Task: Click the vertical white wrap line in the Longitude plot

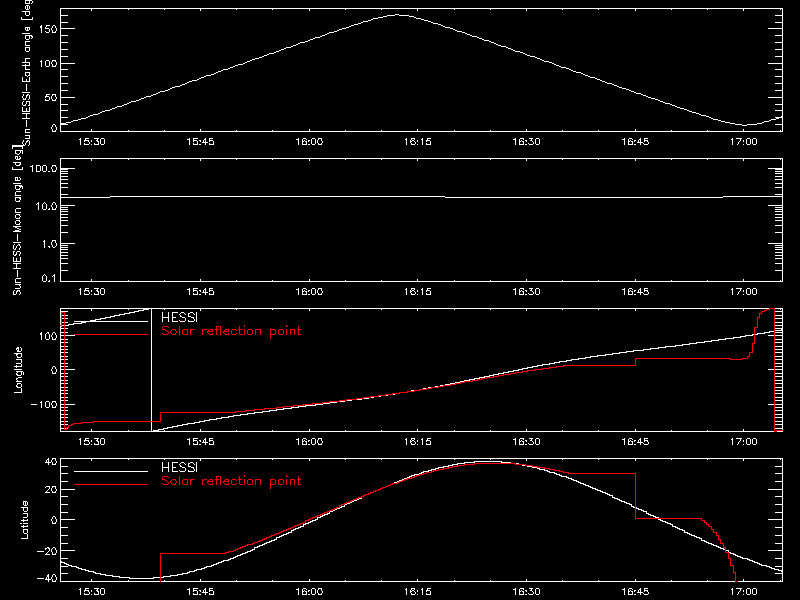Action: 152,370
